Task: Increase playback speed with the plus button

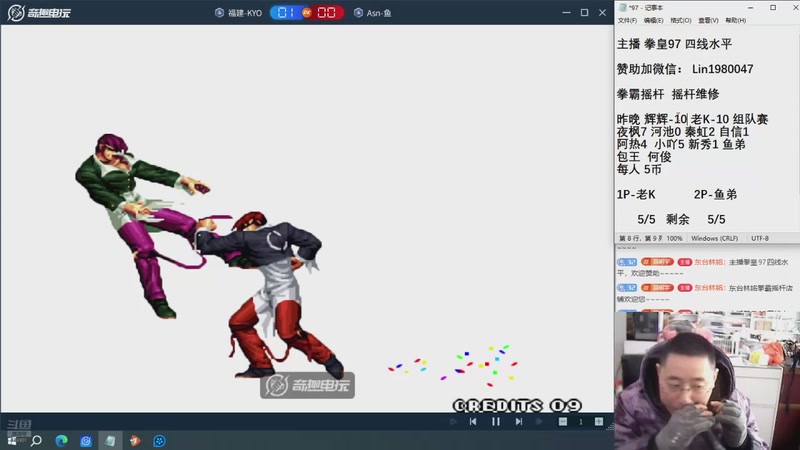Action: tap(598, 421)
